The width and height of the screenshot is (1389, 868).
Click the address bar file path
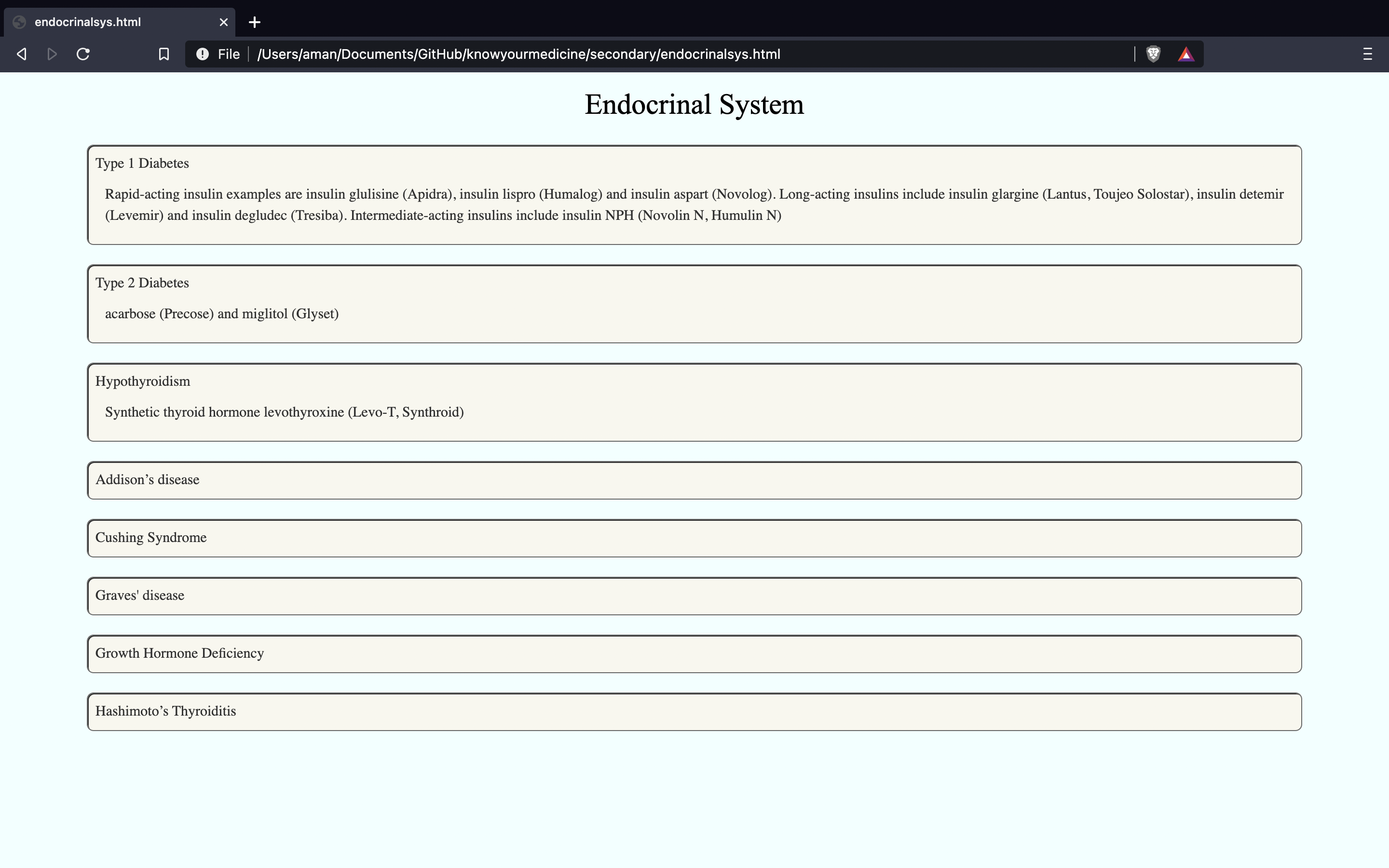[x=518, y=54]
